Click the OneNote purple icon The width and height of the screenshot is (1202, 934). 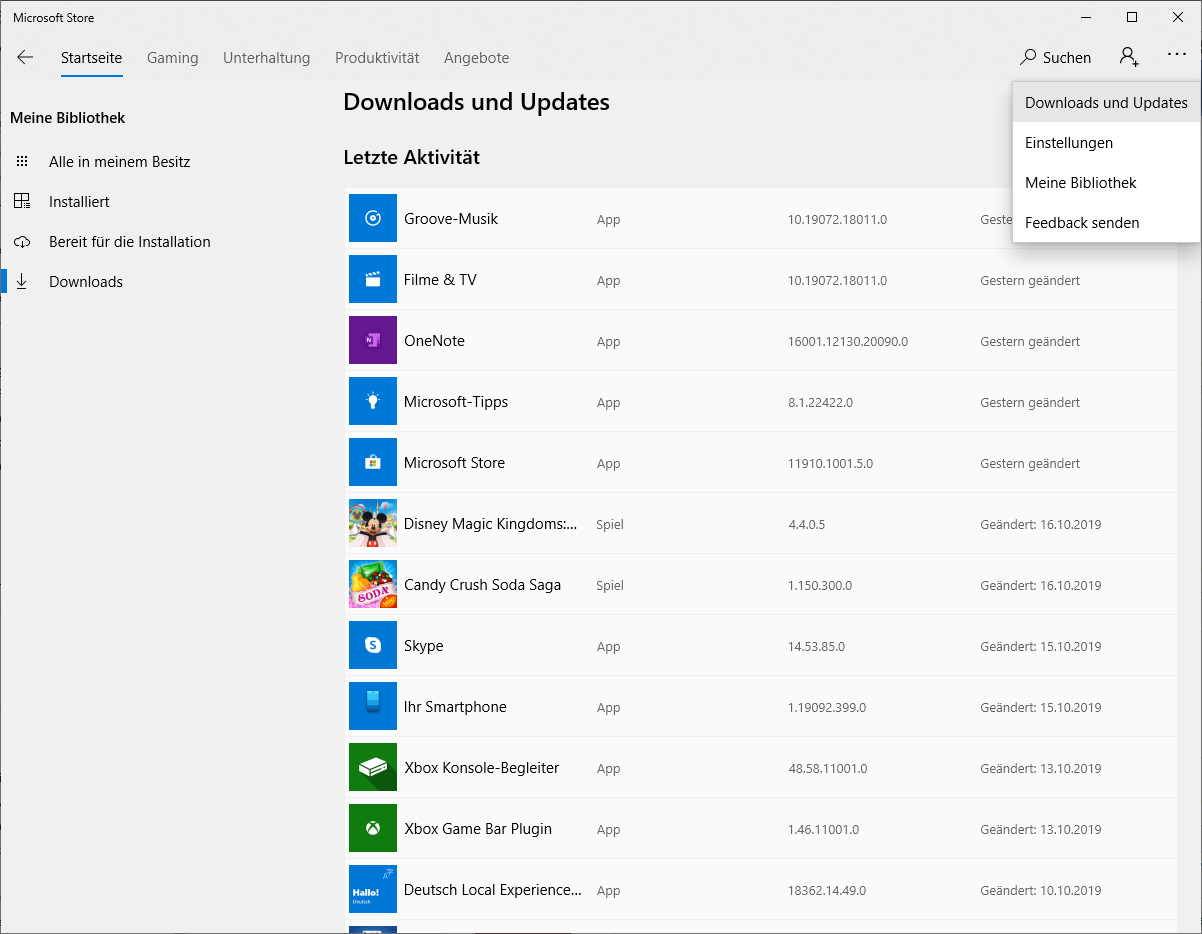click(x=373, y=340)
